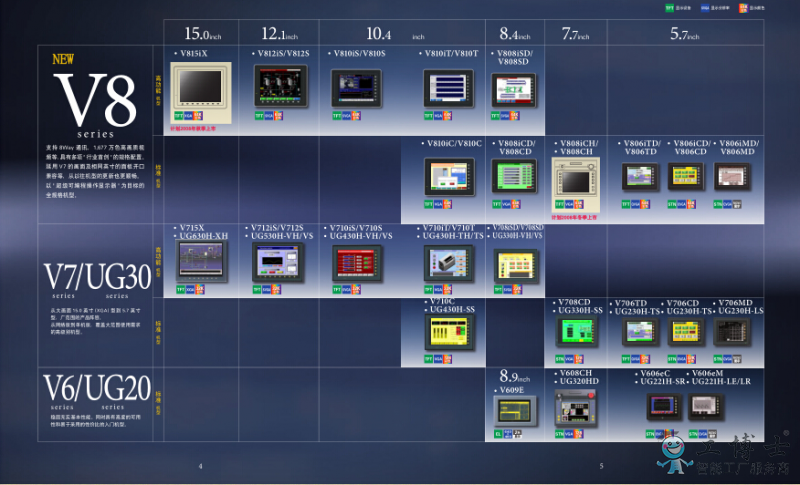Viewport: 800px width, 485px height.
Task: Click the red release note under V808iCH image
Action: [x=574, y=217]
